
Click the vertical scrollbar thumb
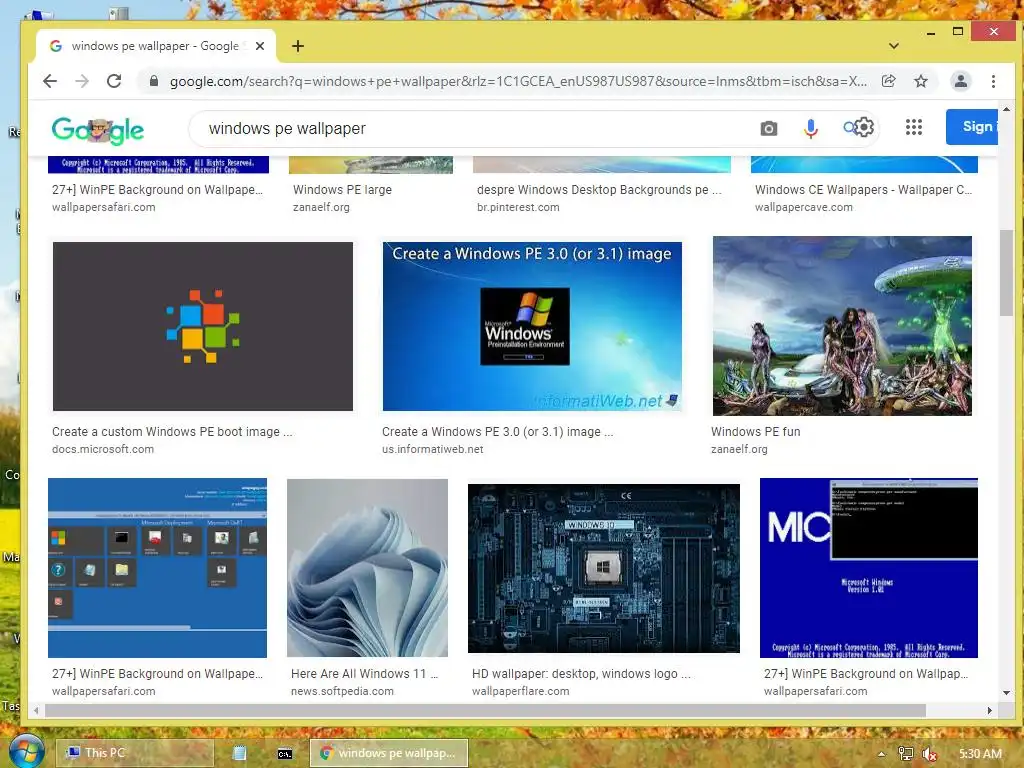1006,272
